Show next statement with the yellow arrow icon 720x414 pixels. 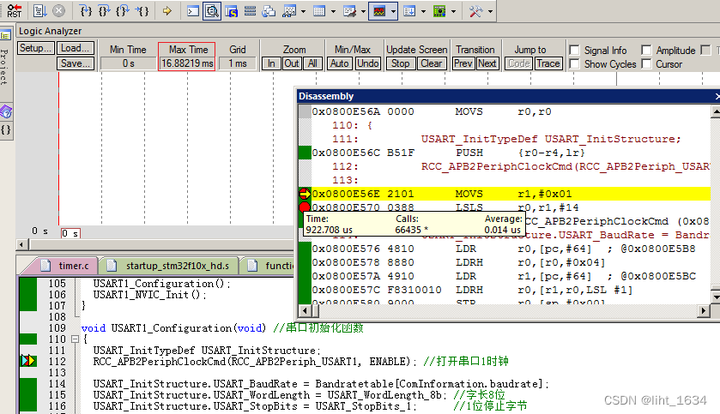point(167,10)
